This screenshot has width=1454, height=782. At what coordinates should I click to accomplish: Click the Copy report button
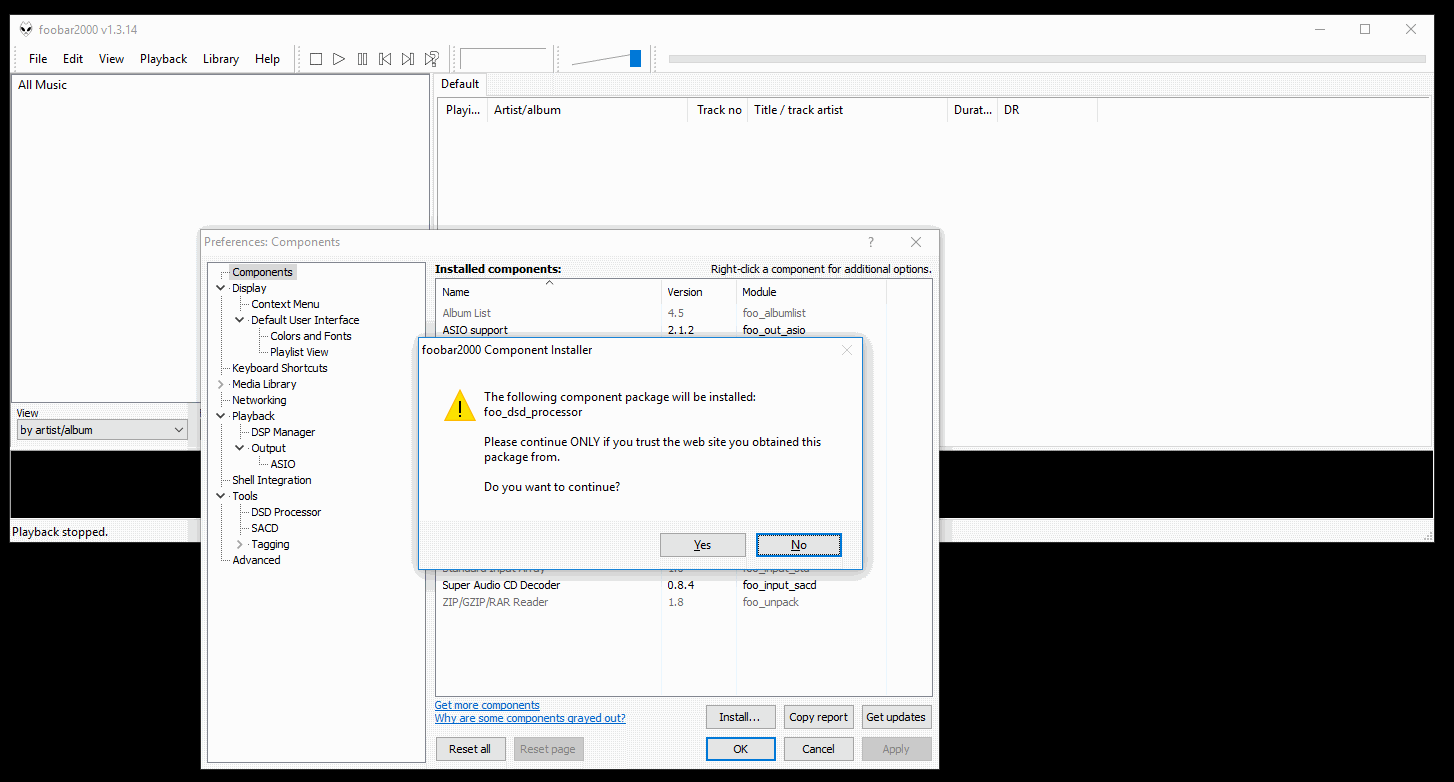[818, 717]
